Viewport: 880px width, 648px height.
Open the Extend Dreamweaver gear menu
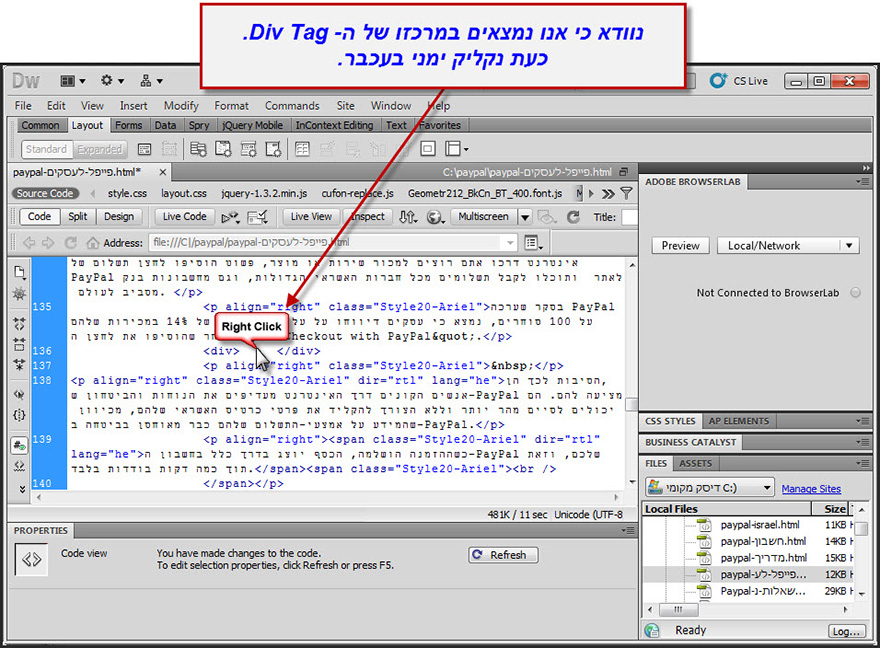[111, 81]
